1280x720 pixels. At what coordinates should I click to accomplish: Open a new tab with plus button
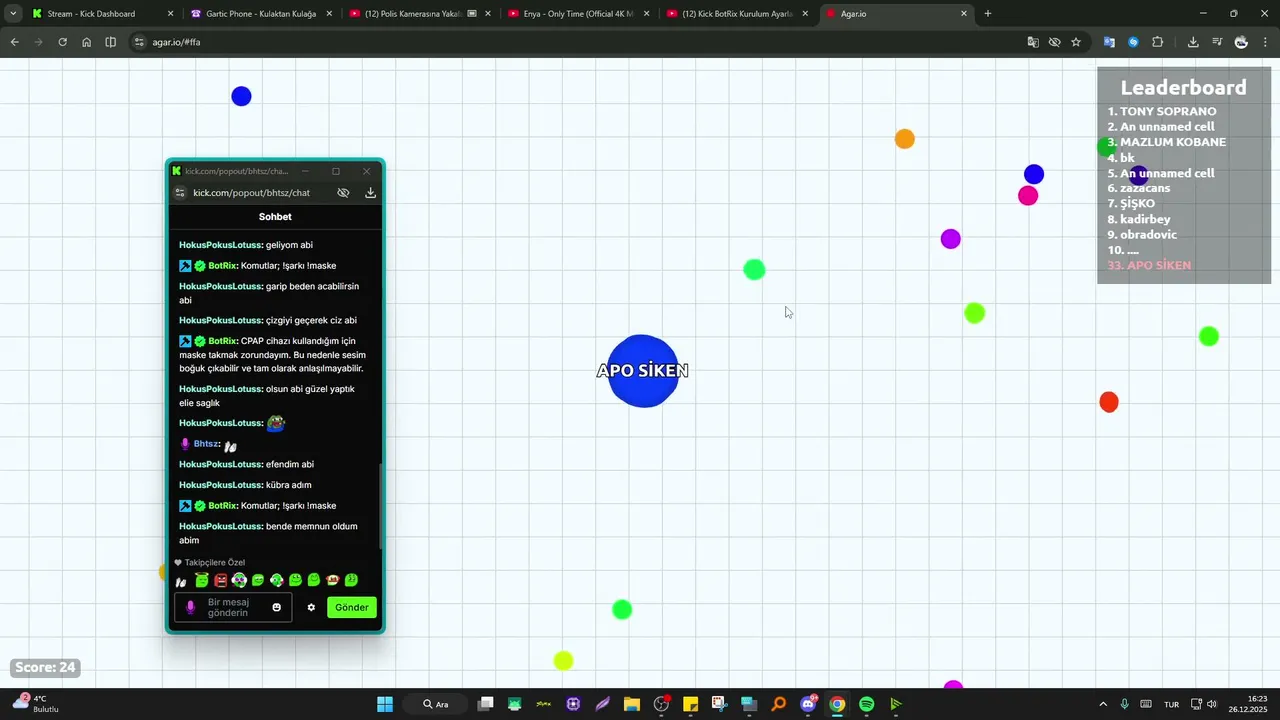click(988, 14)
